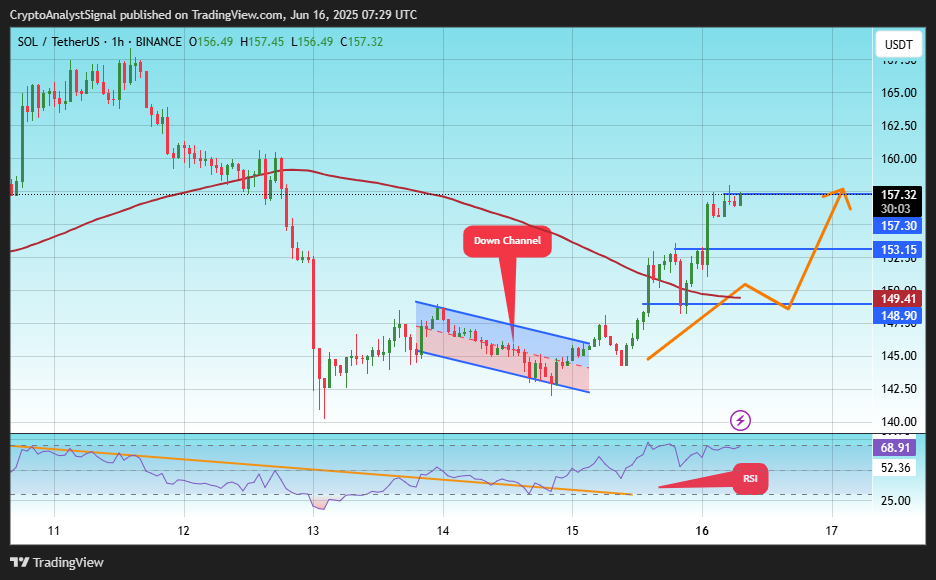936x580 pixels.
Task: Click the purple RSI value 68.91
Action: pyautogui.click(x=895, y=448)
